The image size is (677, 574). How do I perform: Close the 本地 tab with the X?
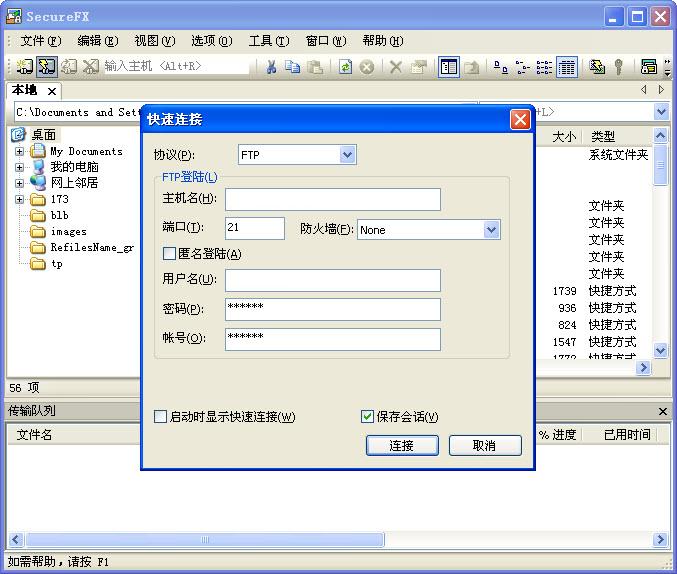52,91
